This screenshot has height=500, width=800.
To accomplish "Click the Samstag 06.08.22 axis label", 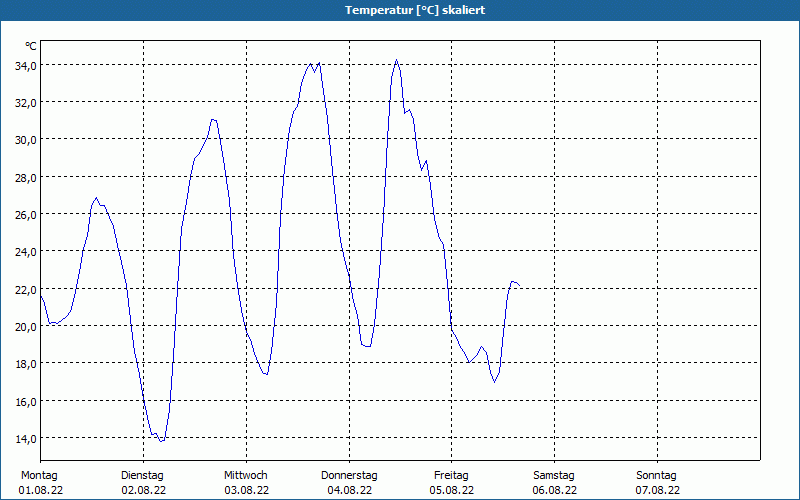I will click(x=555, y=483).
